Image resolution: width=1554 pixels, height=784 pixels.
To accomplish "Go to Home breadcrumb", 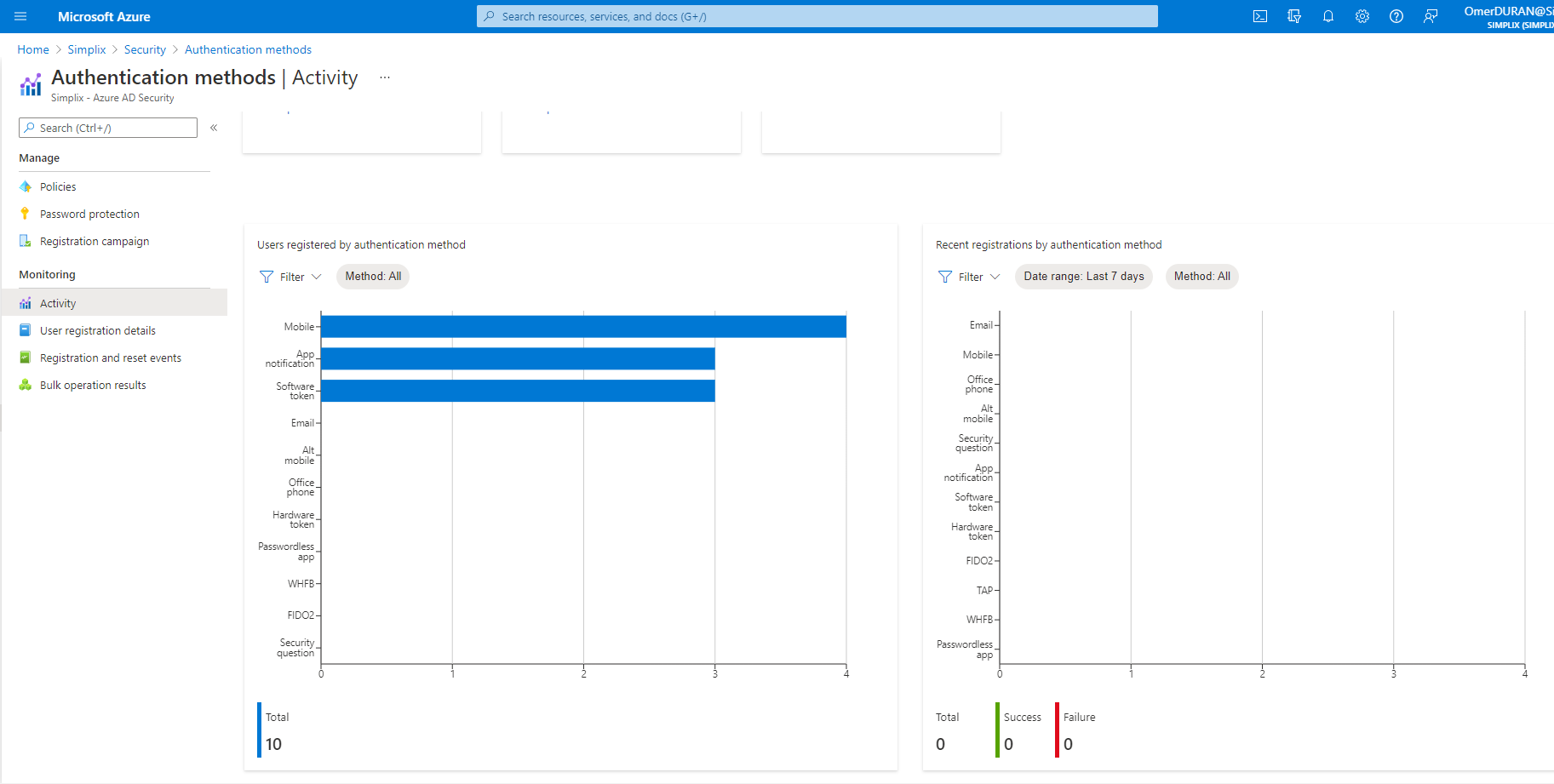I will point(33,49).
